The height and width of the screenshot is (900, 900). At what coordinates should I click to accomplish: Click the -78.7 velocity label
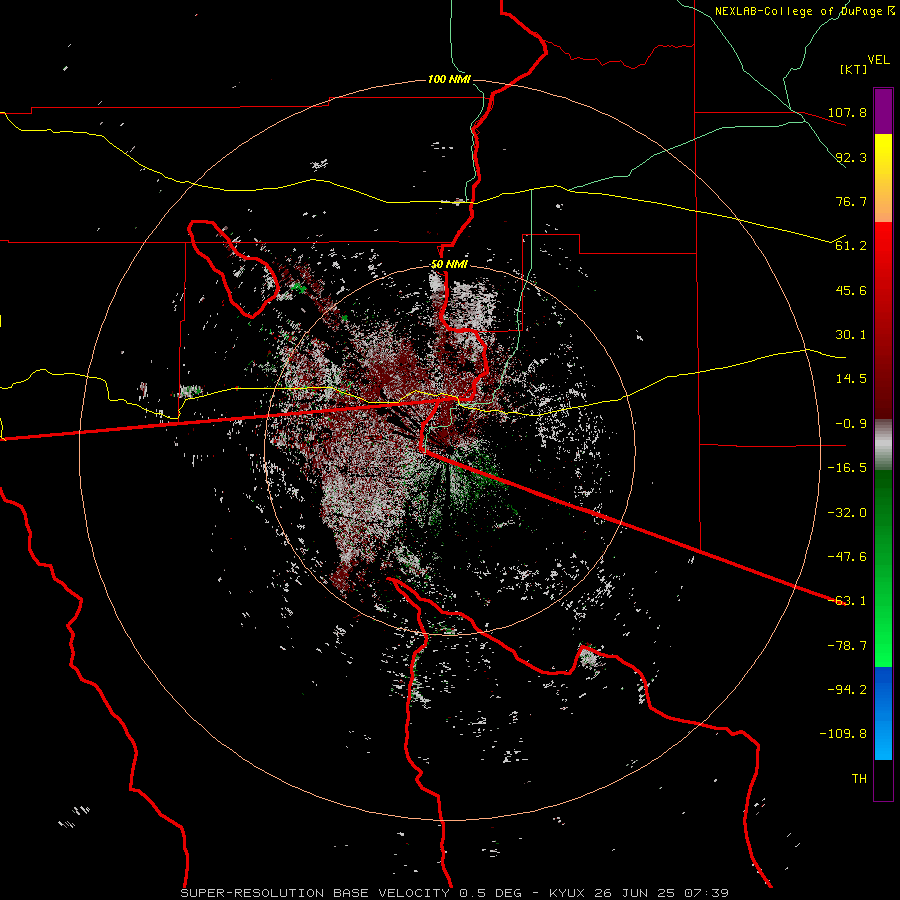click(847, 646)
